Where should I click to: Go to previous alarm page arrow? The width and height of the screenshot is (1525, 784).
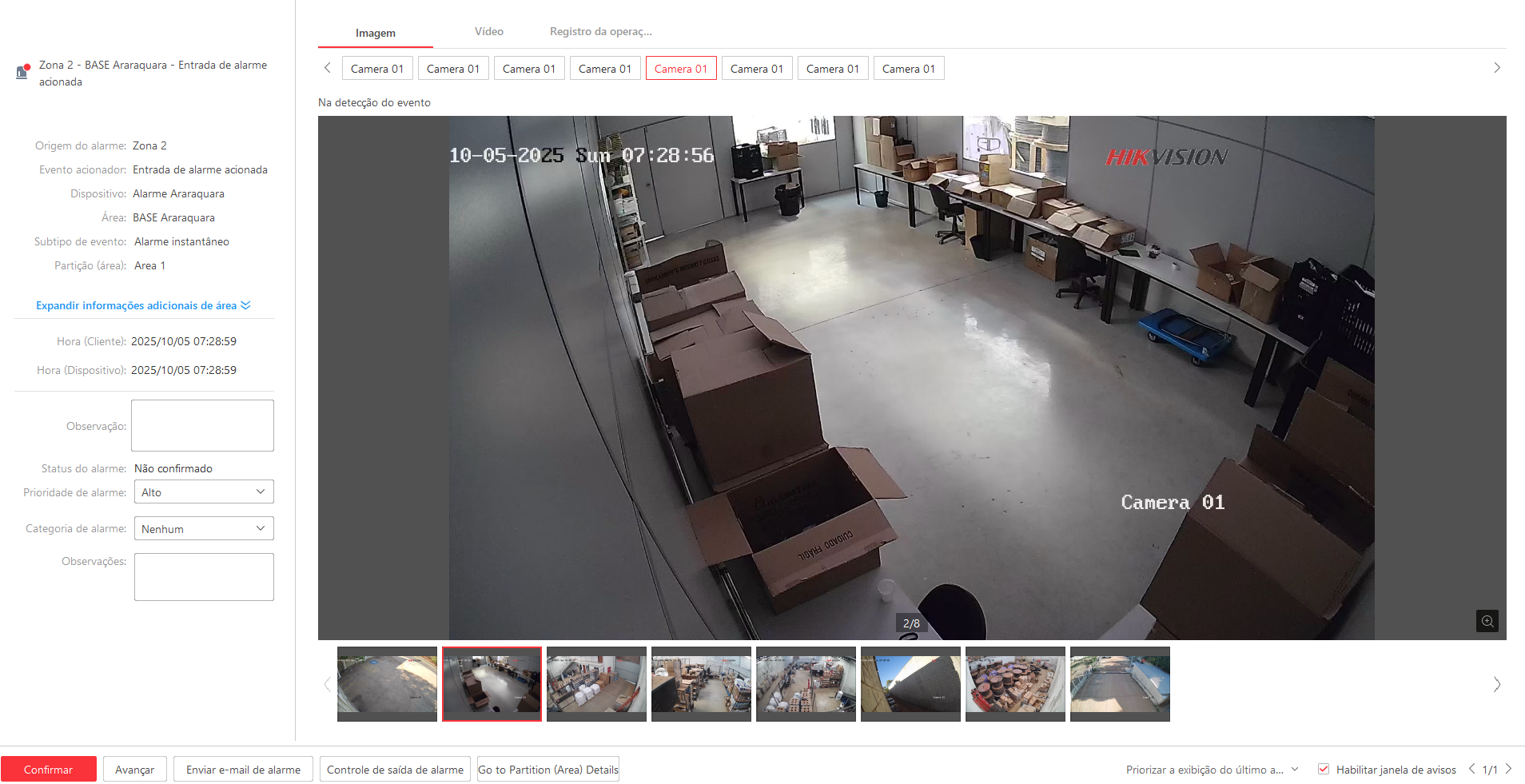point(1471,769)
